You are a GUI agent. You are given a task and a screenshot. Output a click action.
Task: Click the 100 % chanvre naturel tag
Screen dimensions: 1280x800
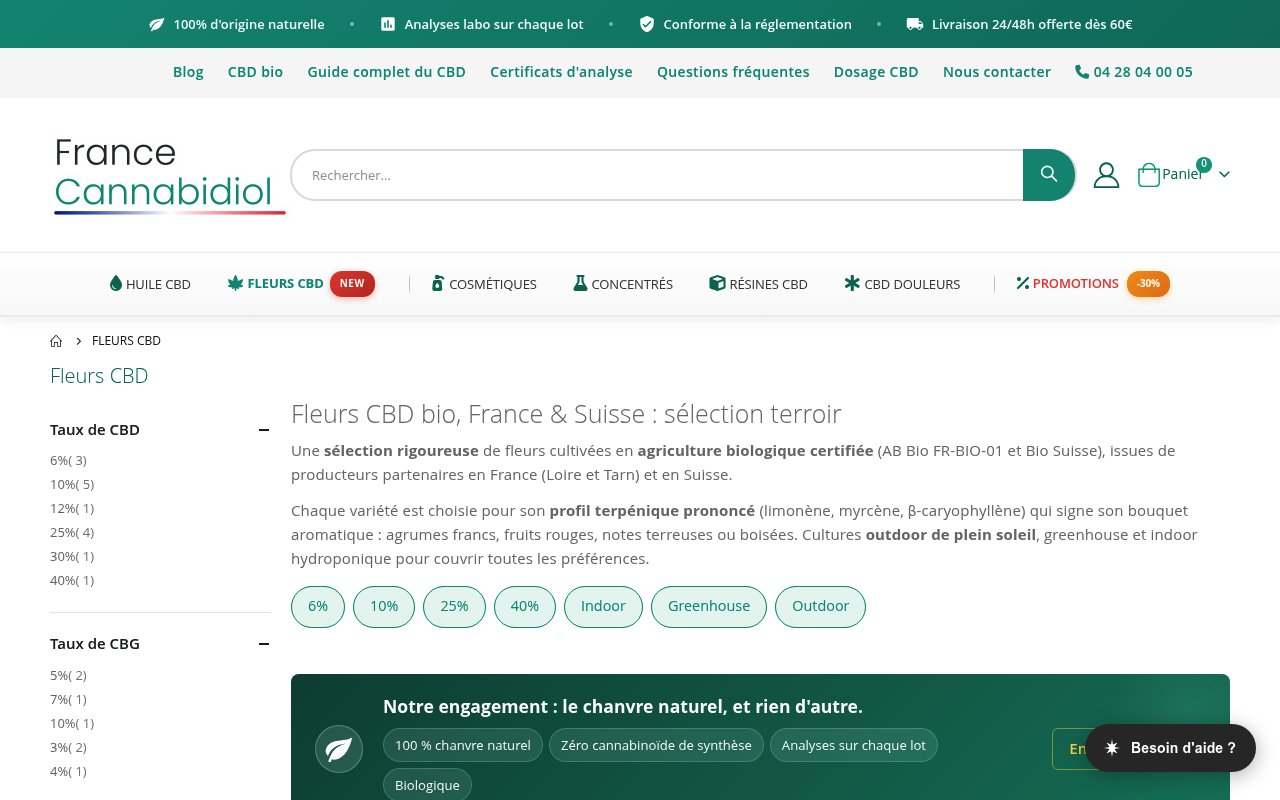[x=463, y=745]
